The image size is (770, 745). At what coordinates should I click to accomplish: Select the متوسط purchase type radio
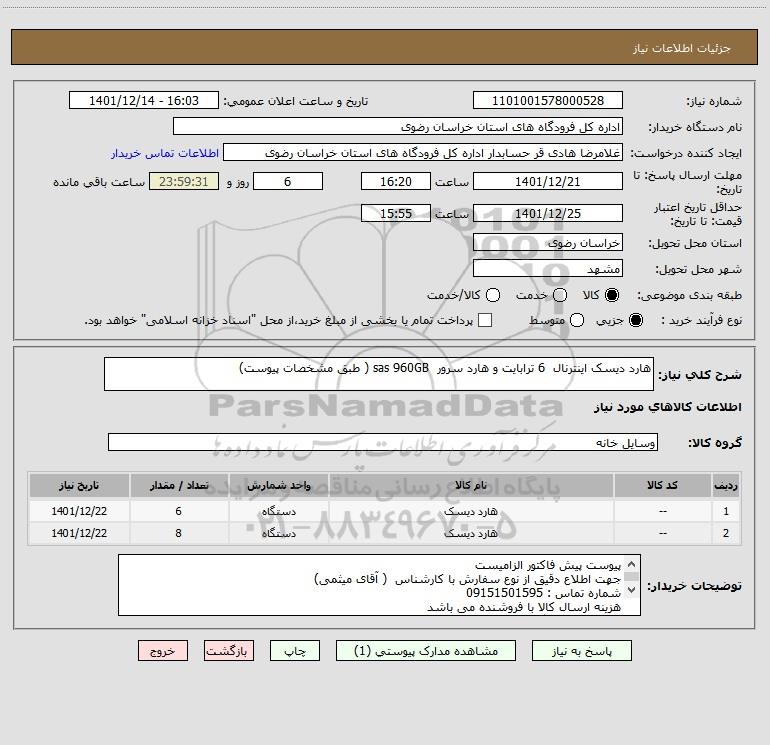point(577,320)
